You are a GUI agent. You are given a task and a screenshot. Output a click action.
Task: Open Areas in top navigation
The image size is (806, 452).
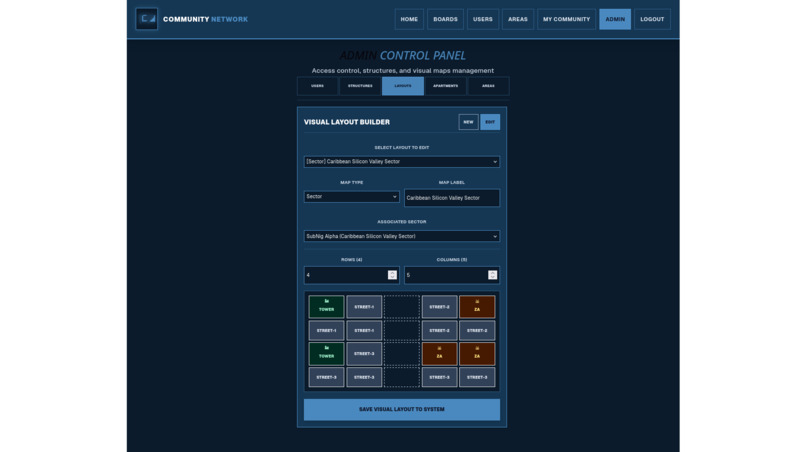pos(518,19)
